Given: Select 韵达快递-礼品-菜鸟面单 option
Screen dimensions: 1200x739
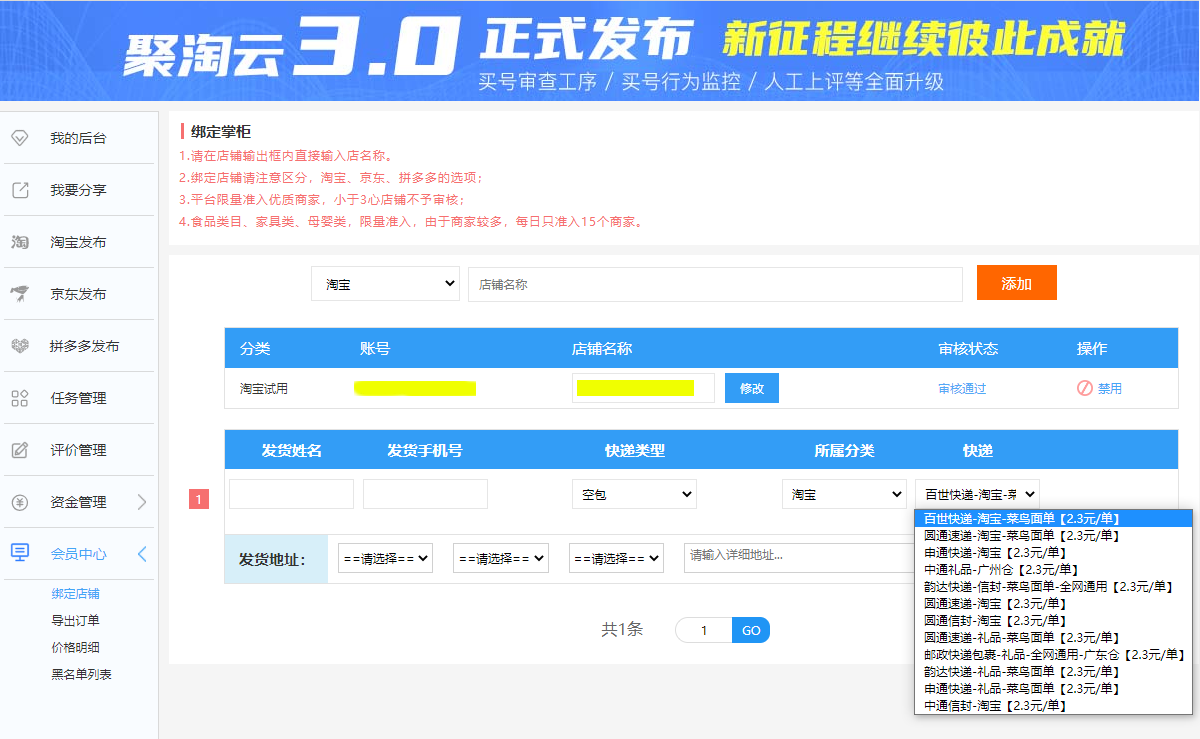Looking at the screenshot, I should coord(1053,672).
